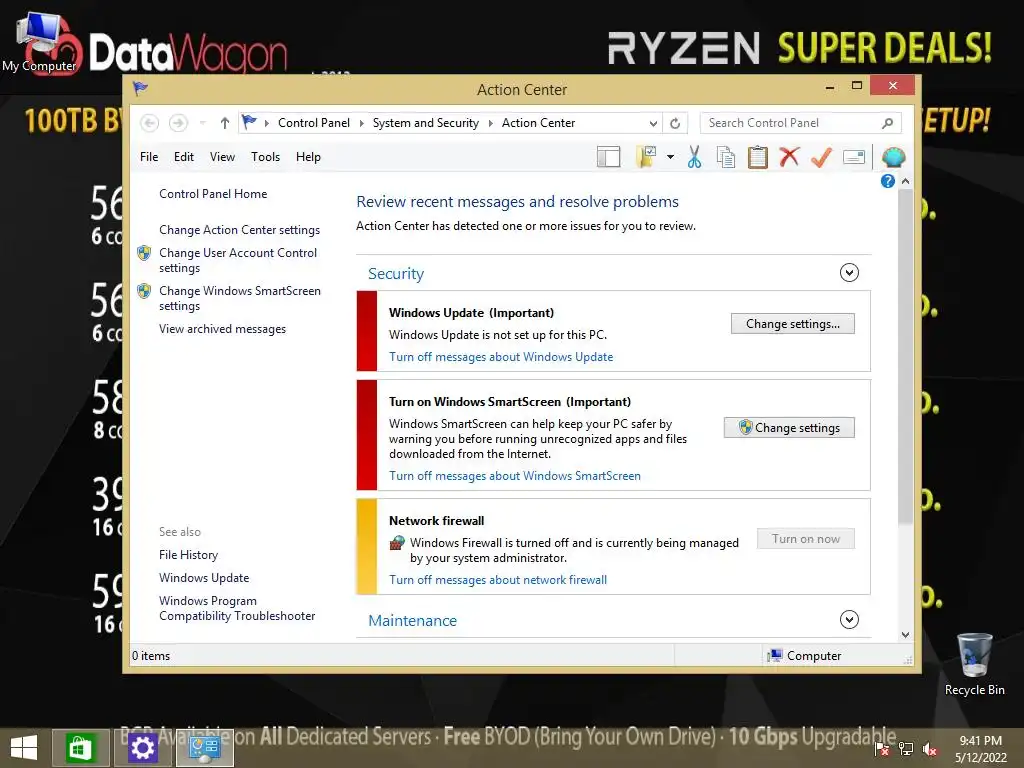
Task: Open Windows Program Compatibility Troubleshooter
Action: coord(236,608)
